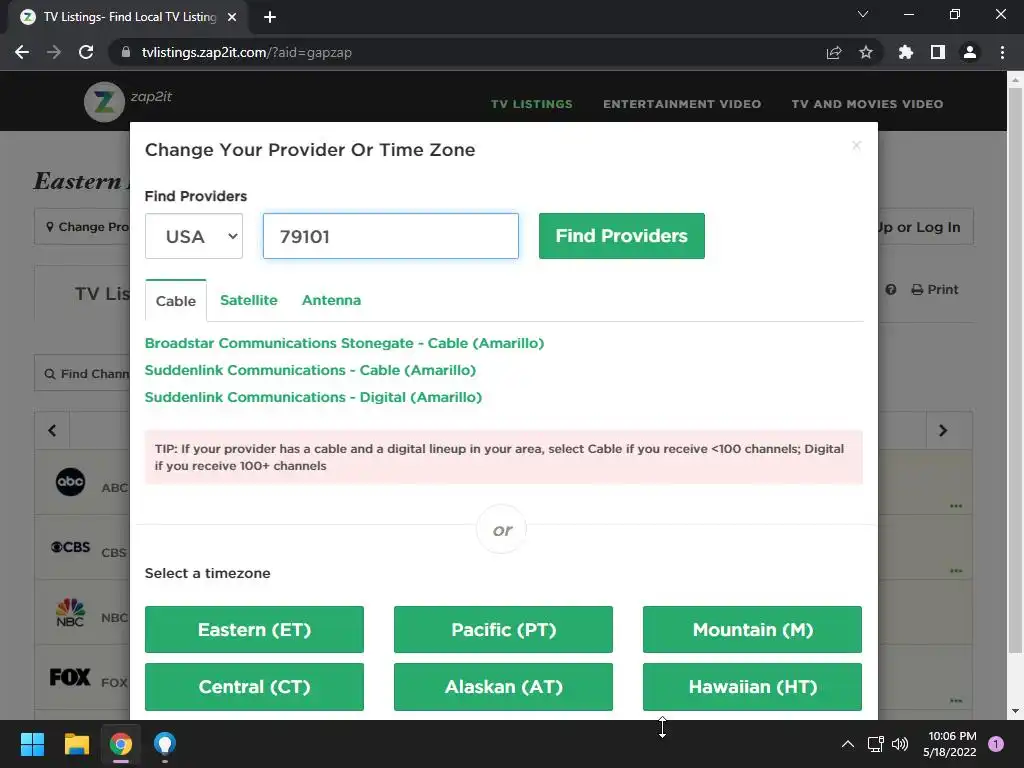Select Alaskan (AT) timezone

(504, 687)
